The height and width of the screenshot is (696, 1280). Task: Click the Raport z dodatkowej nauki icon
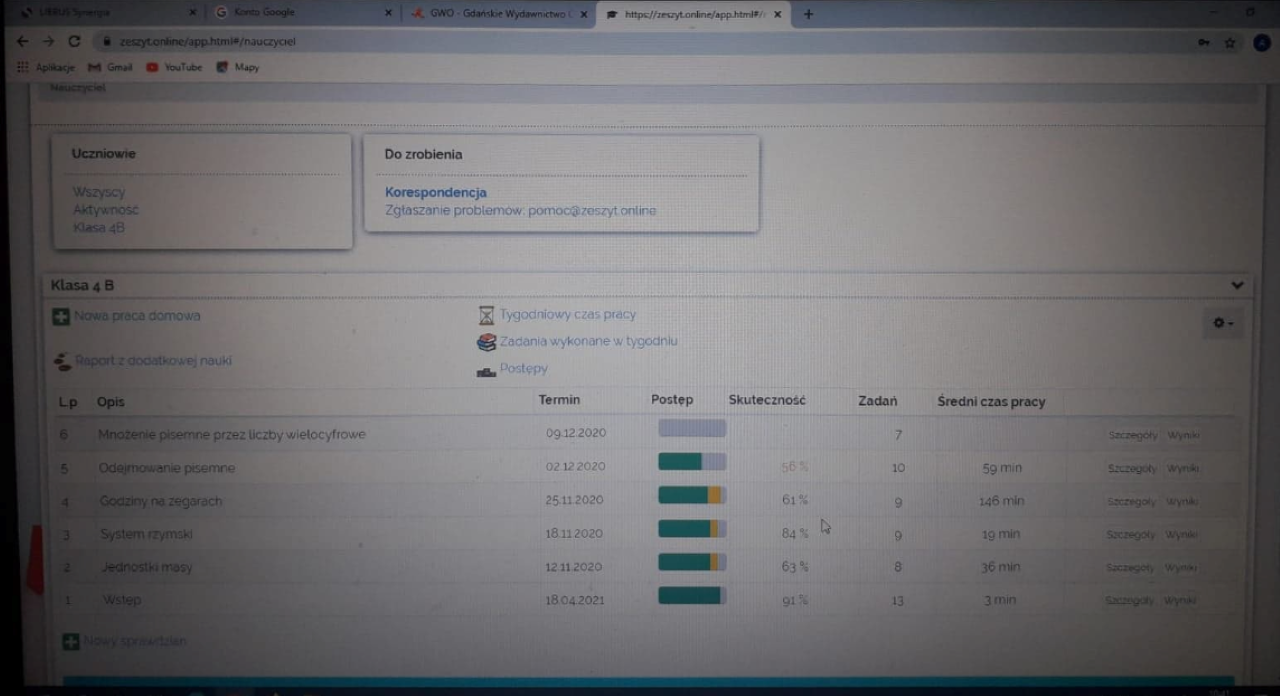point(62,362)
